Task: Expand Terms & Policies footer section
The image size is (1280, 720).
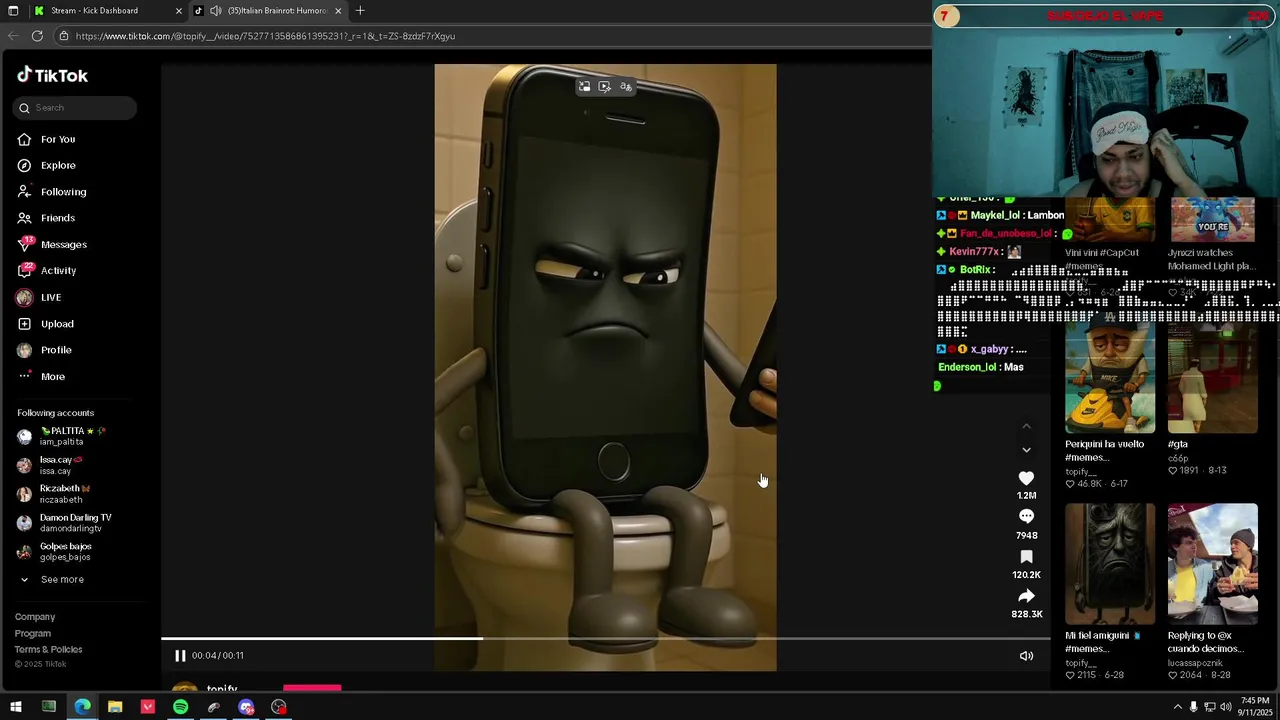Action: 49,650
